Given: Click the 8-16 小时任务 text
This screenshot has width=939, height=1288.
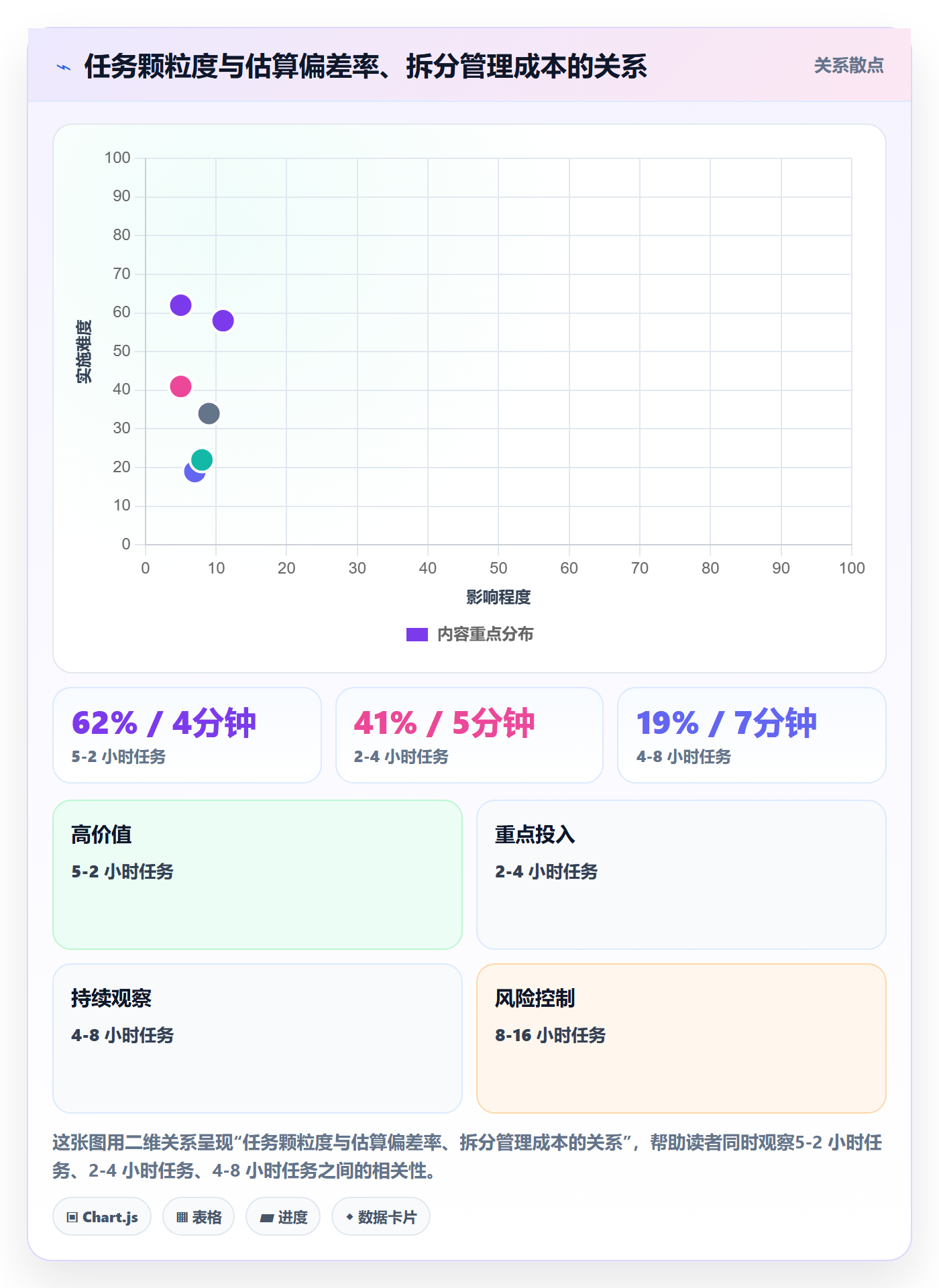Looking at the screenshot, I should click(x=550, y=1035).
